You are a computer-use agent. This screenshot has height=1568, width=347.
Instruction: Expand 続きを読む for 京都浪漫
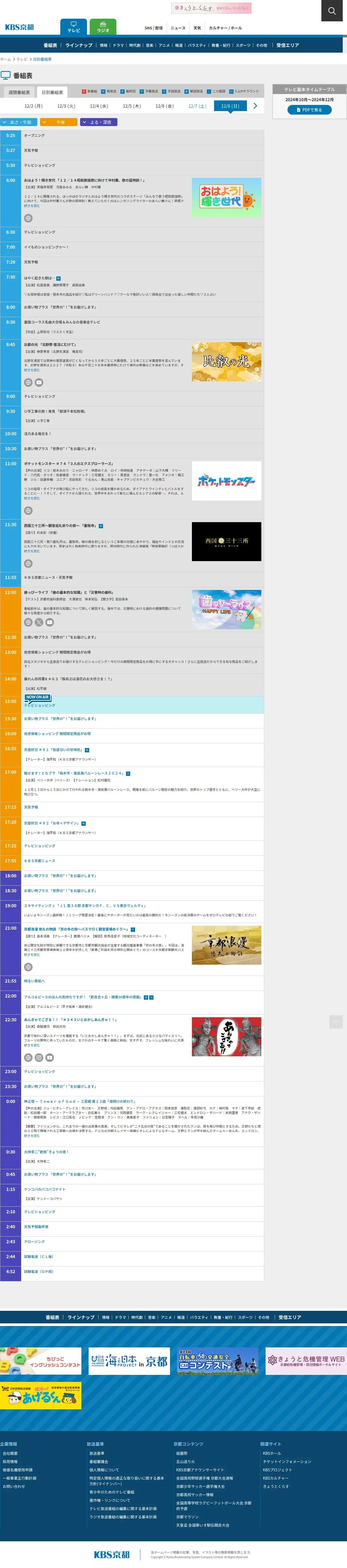pyautogui.click(x=32, y=955)
